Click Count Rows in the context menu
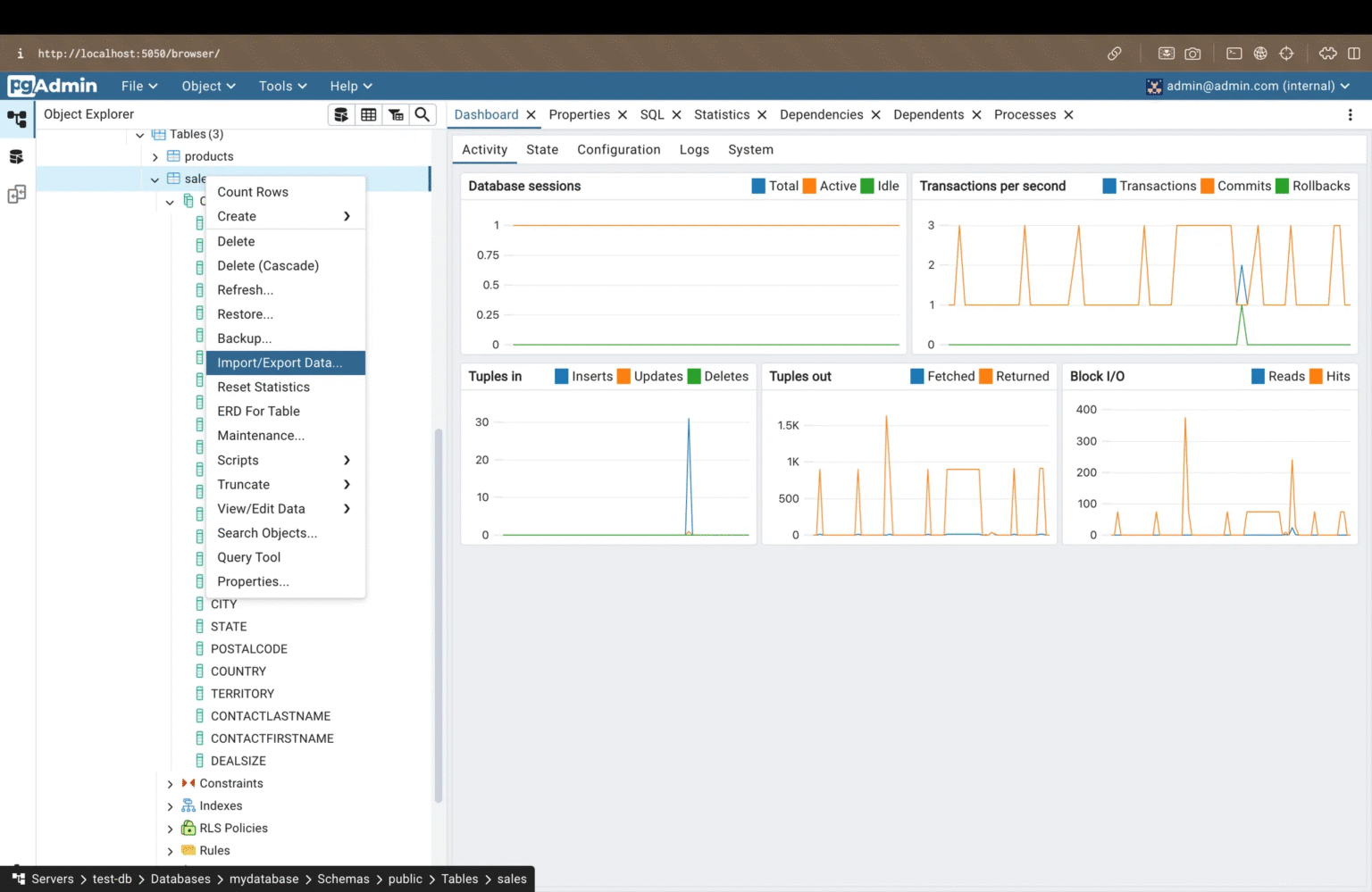Image resolution: width=1372 pixels, height=892 pixels. (253, 191)
